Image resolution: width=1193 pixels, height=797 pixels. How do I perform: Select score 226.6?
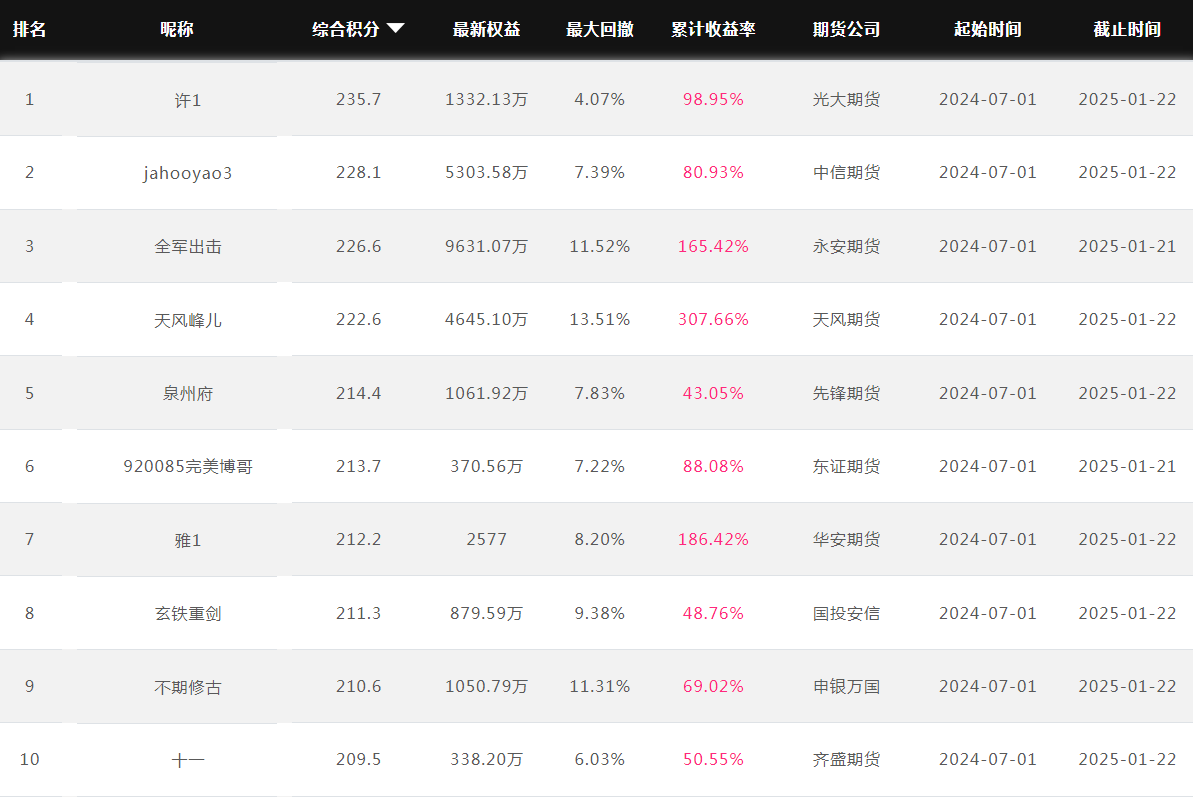click(x=358, y=246)
